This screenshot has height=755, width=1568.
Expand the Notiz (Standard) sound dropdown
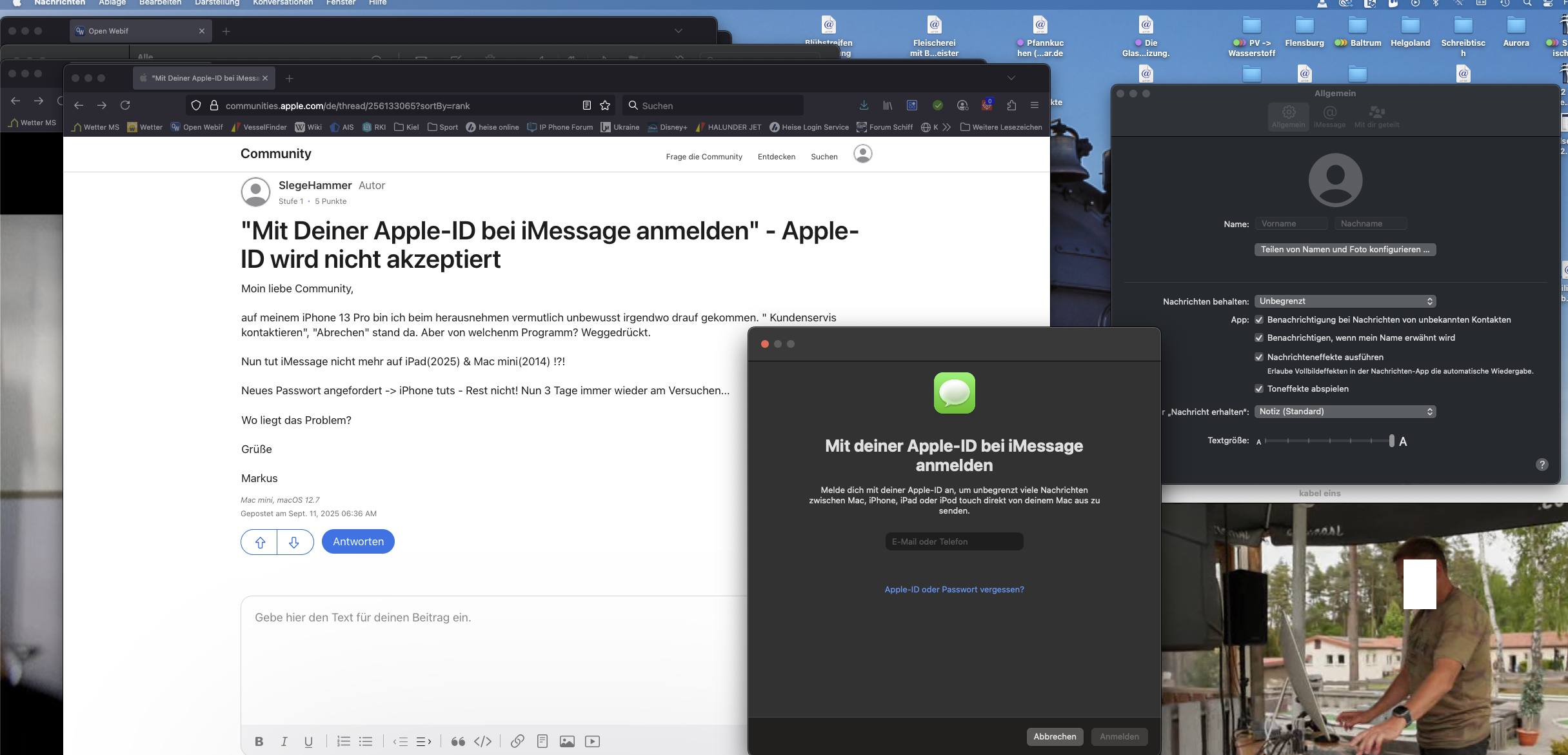click(1345, 412)
